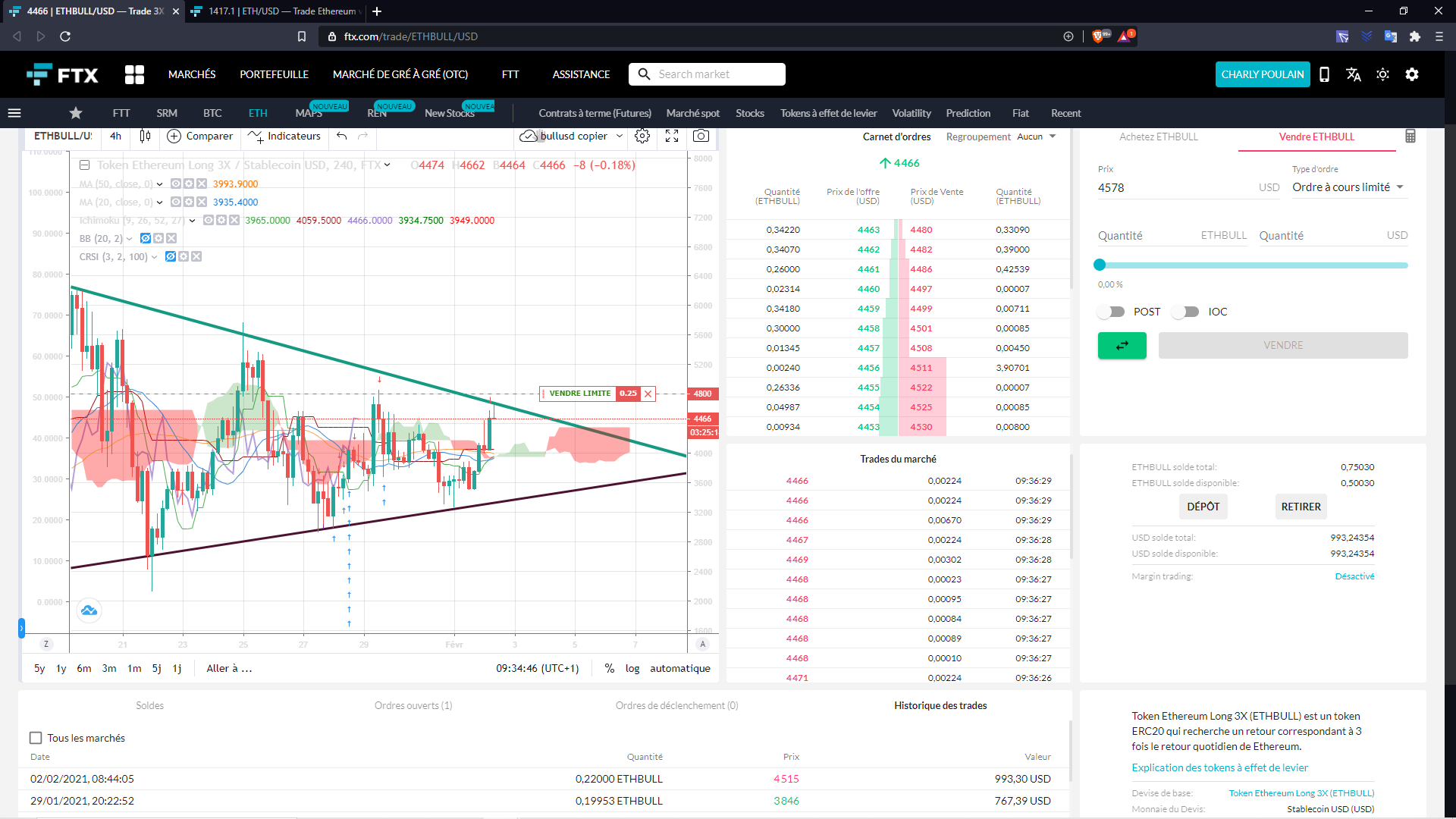This screenshot has width=1456, height=819.
Task: Click the Search market field
Action: pos(707,74)
